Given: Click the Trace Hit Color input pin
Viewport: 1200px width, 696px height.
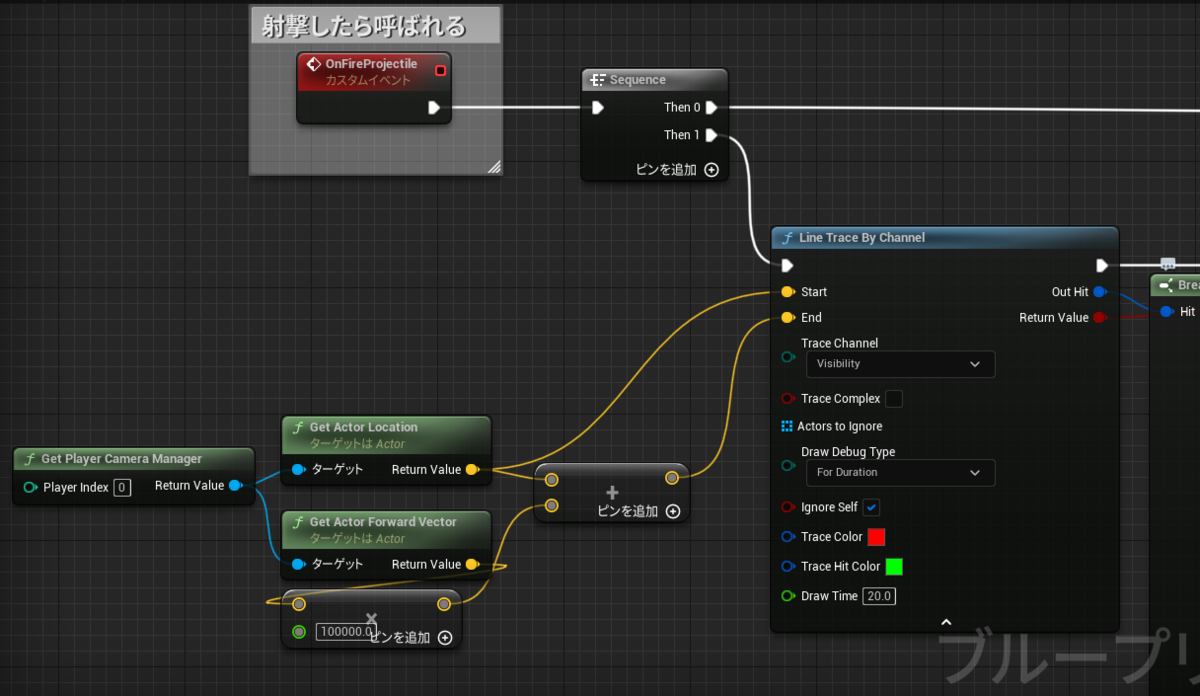Looking at the screenshot, I should [x=788, y=566].
